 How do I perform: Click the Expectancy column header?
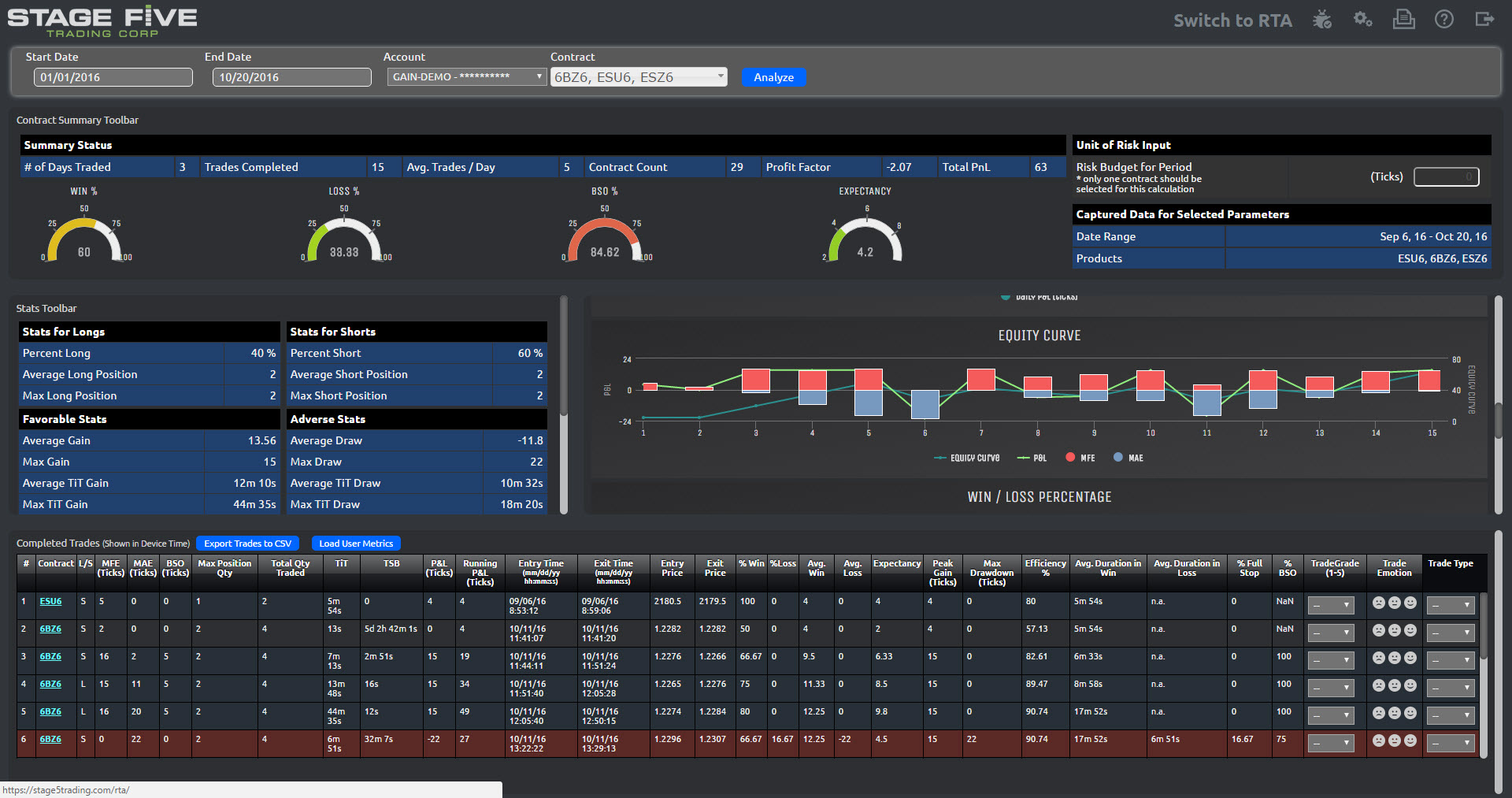(896, 564)
